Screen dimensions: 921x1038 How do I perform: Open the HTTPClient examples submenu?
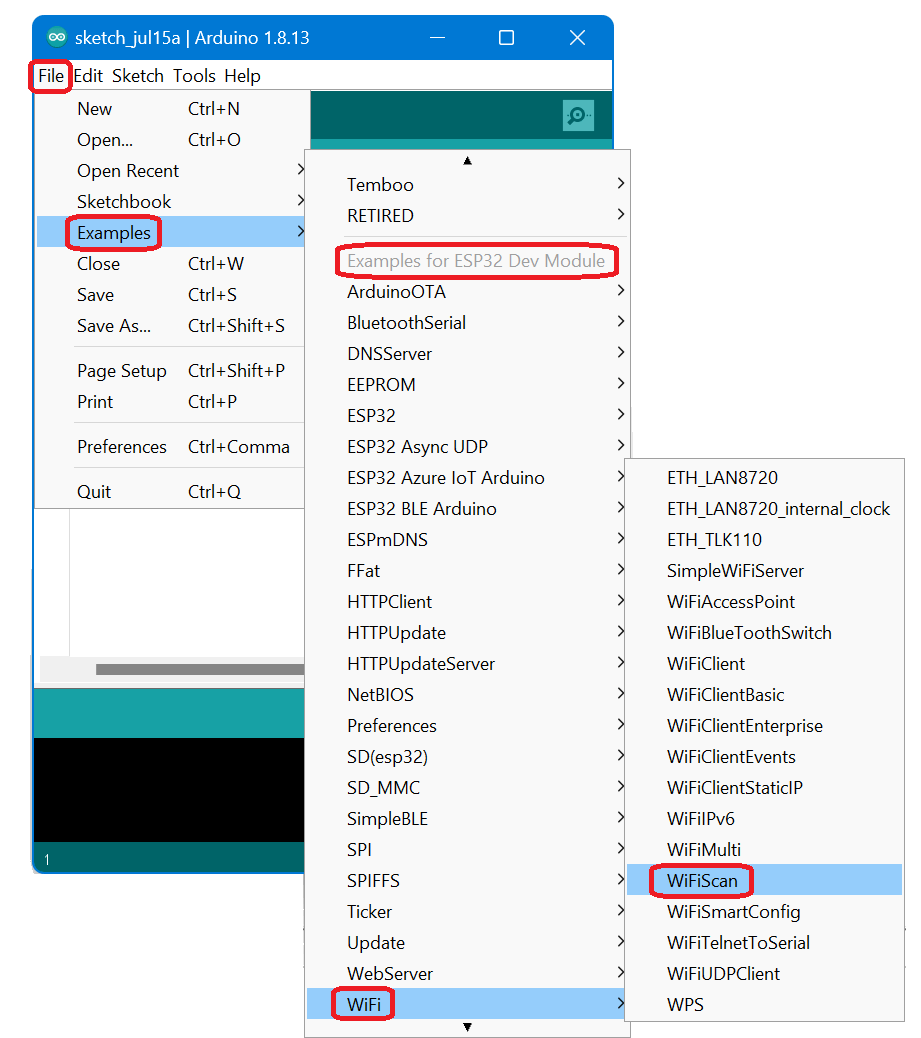[467, 602]
